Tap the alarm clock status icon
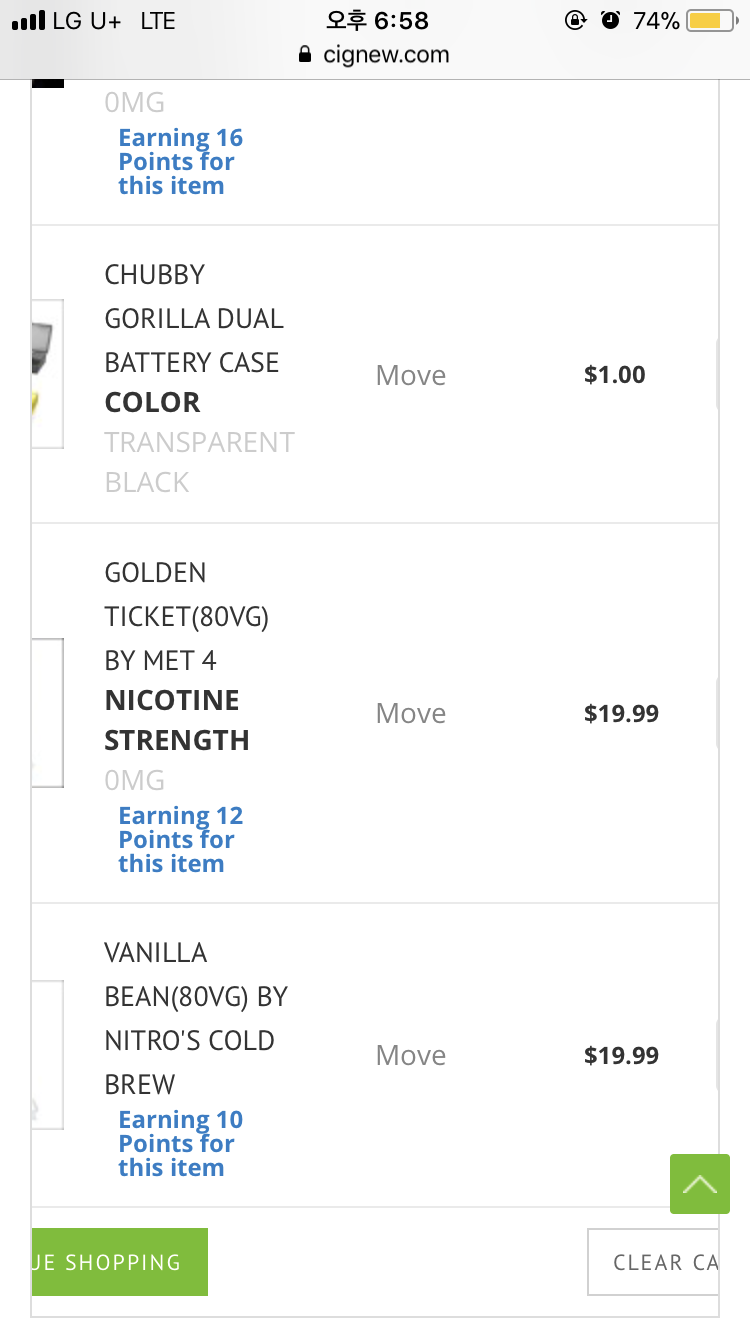Screen dimensions: 750x1334 610,20
